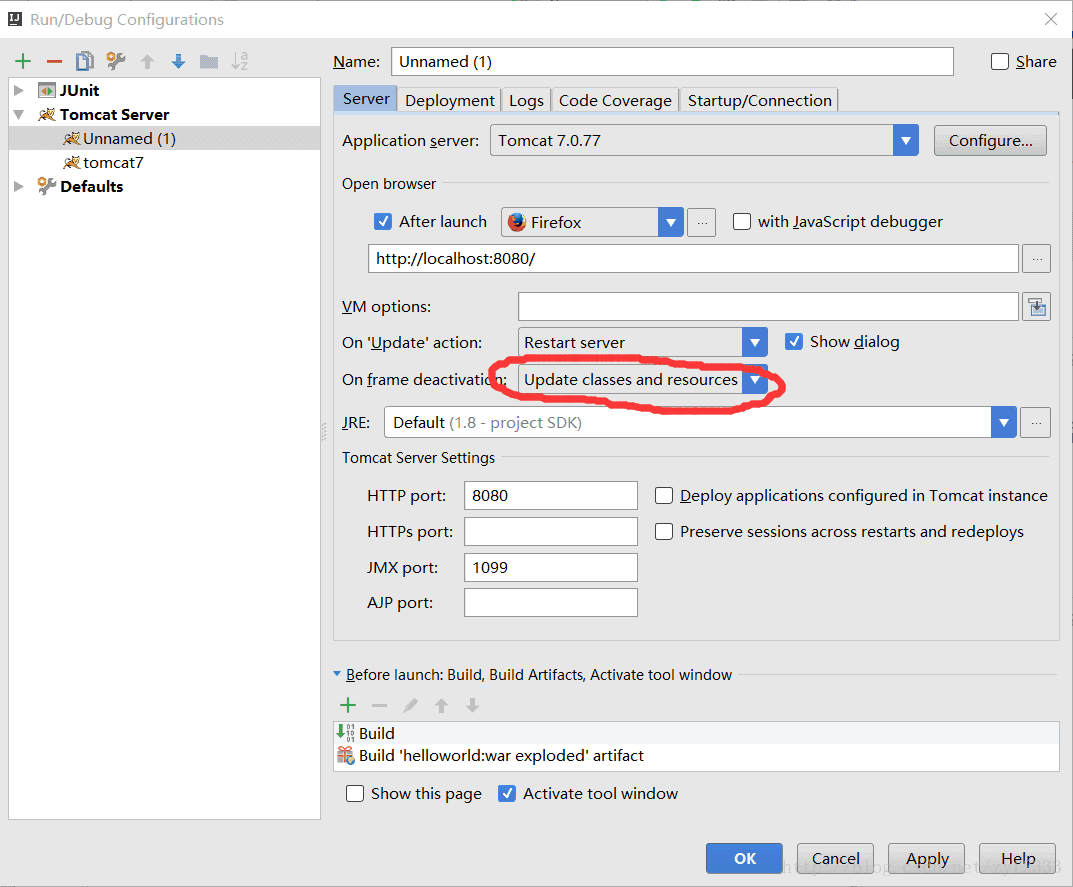
Task: Click the ellipsis button beside the URL field
Action: pos(1037,259)
